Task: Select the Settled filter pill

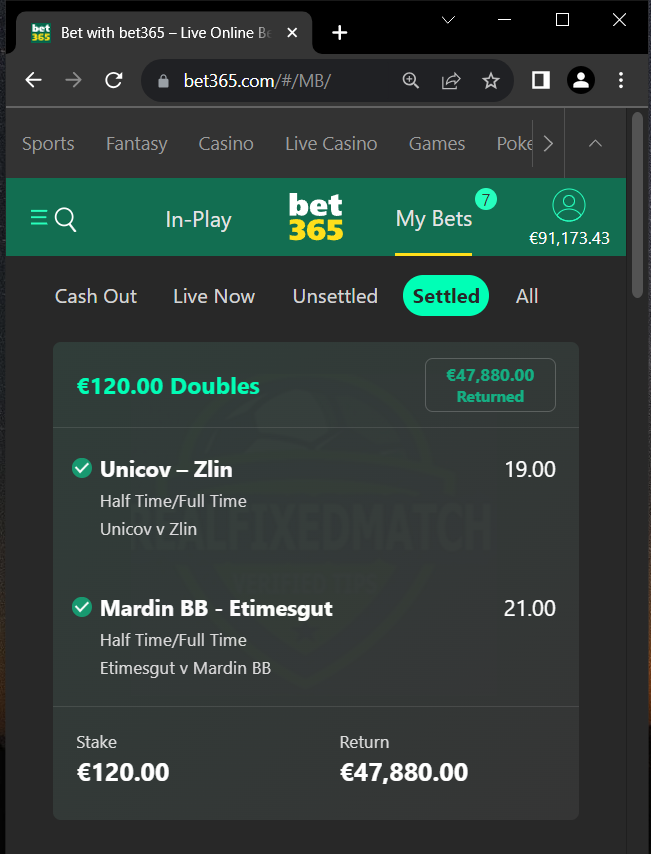Action: coord(446,296)
